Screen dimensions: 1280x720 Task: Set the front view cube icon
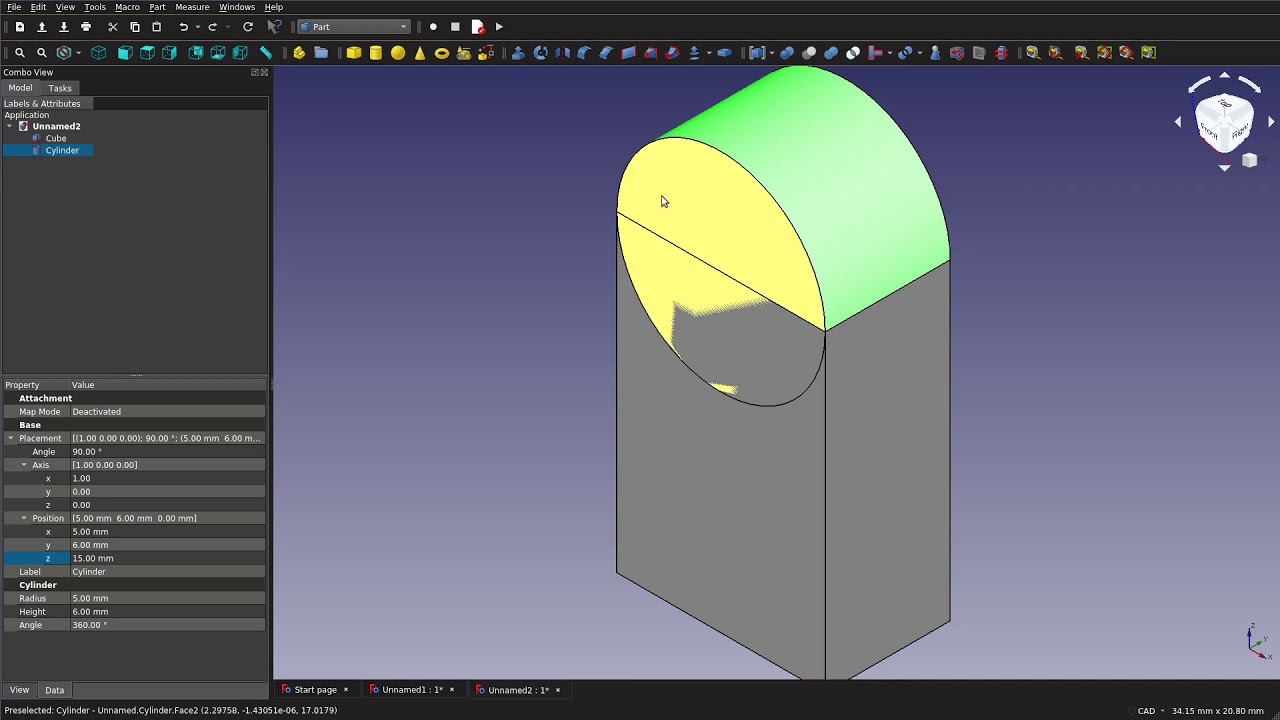[x=125, y=53]
